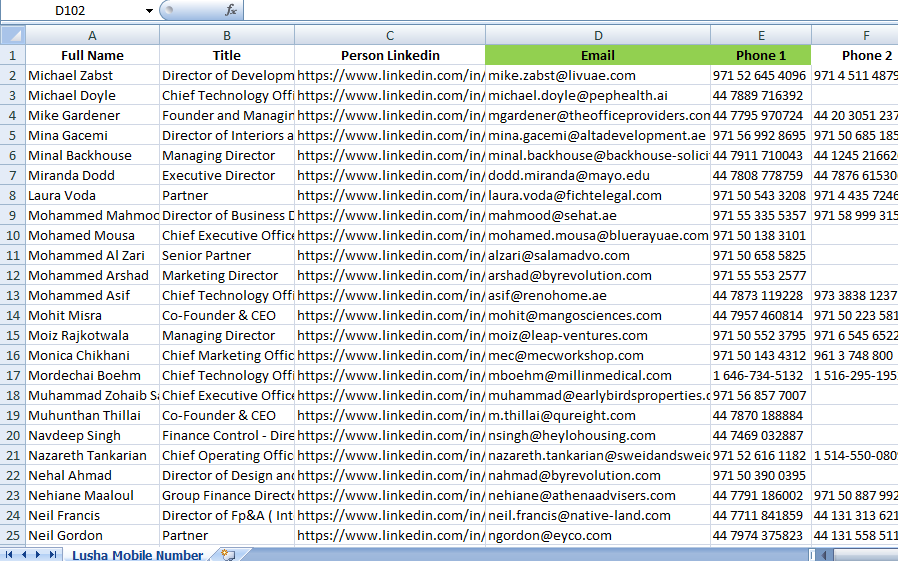Screen dimensions: 898x561
Task: Select Neil Francis's LinkedIn URL cell
Action: point(390,515)
